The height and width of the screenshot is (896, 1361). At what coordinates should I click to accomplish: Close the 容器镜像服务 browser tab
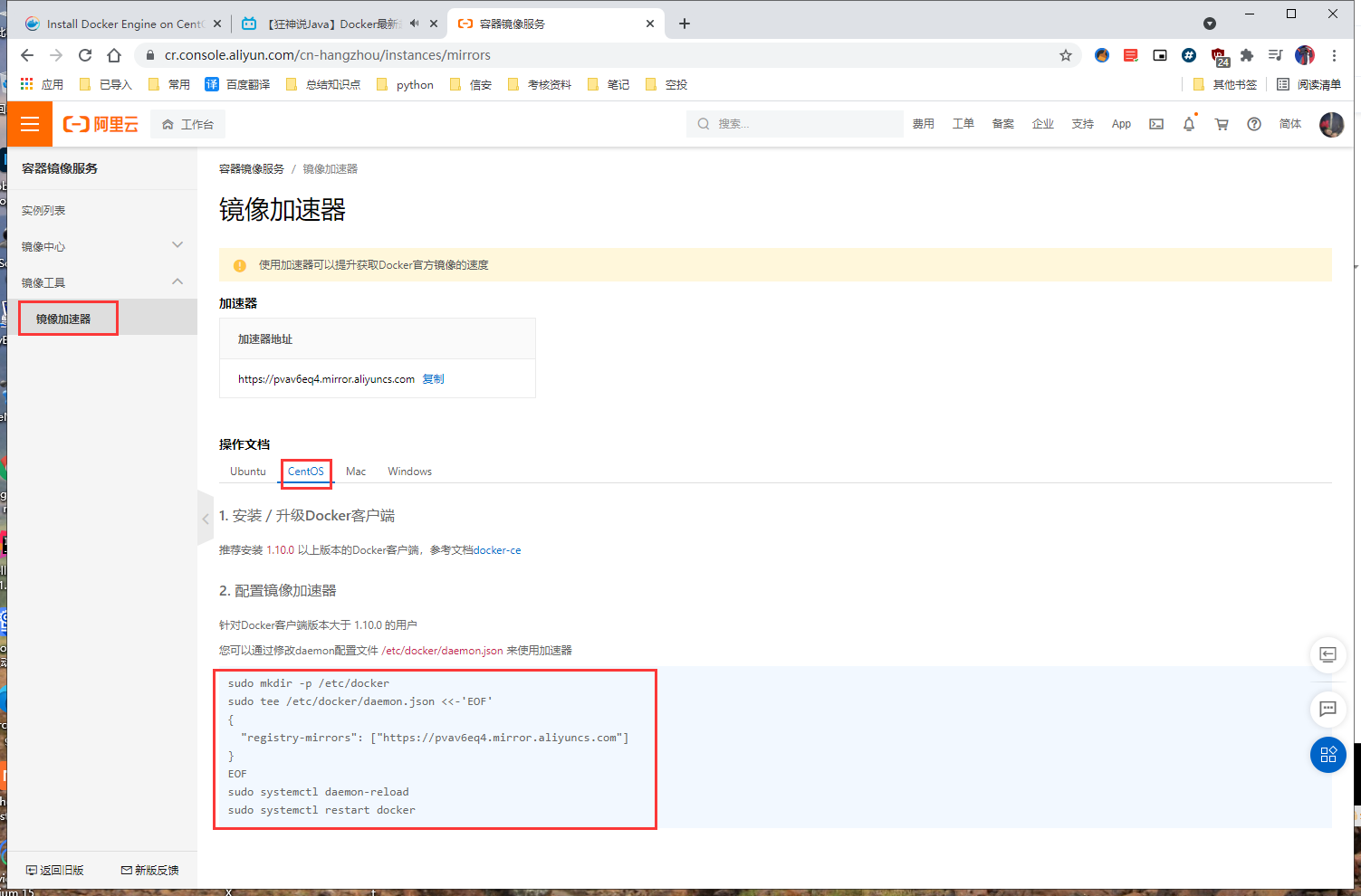click(x=649, y=24)
